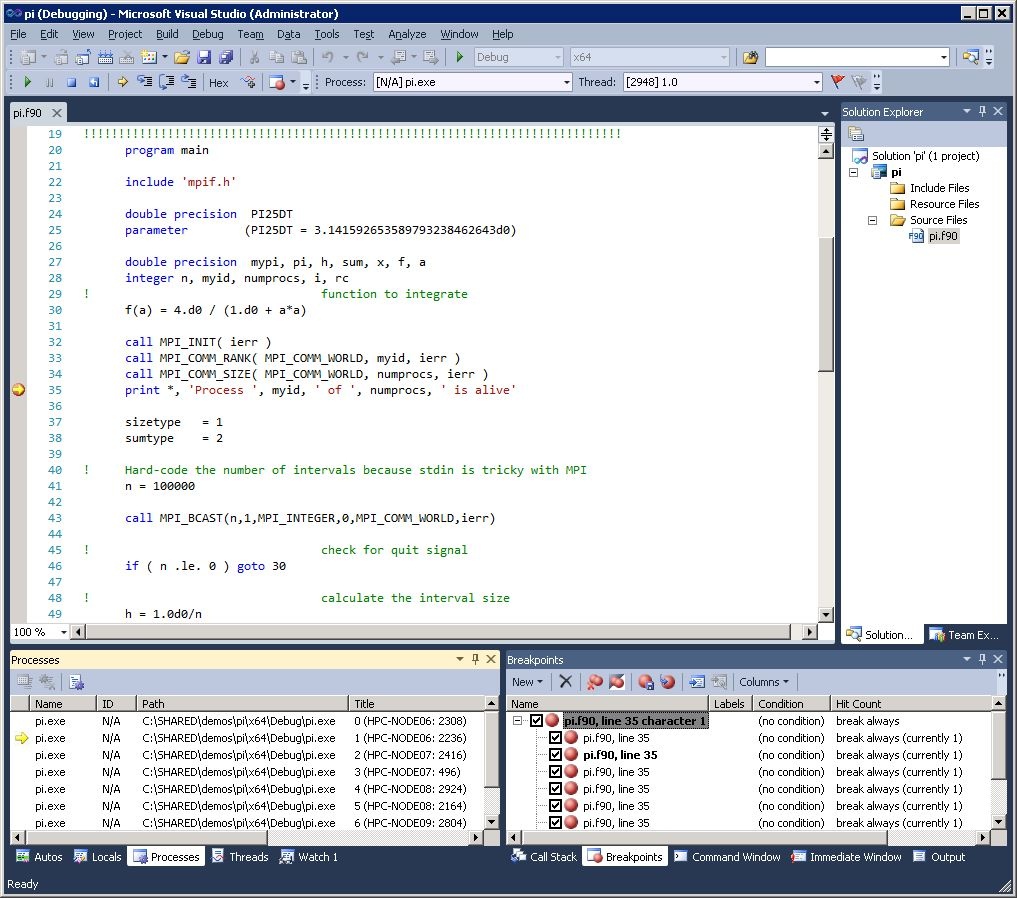Click the Show Next Statement yellow arrow
Screen dimensions: 1017x898
pos(122,83)
